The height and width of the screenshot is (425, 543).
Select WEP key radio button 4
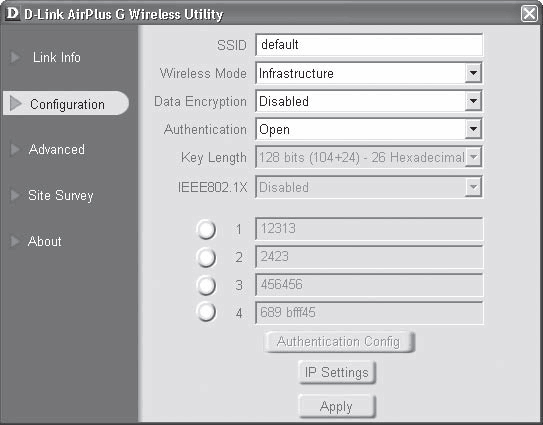[206, 311]
